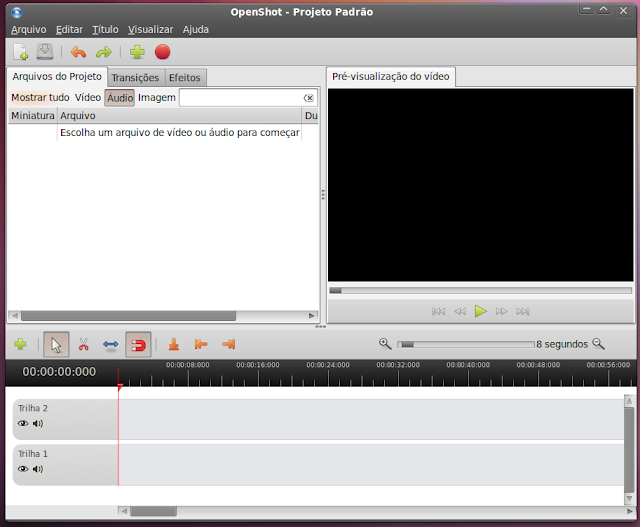Image resolution: width=640 pixels, height=527 pixels.
Task: Click the ruler at 00:00:24:000
Action: click(328, 365)
